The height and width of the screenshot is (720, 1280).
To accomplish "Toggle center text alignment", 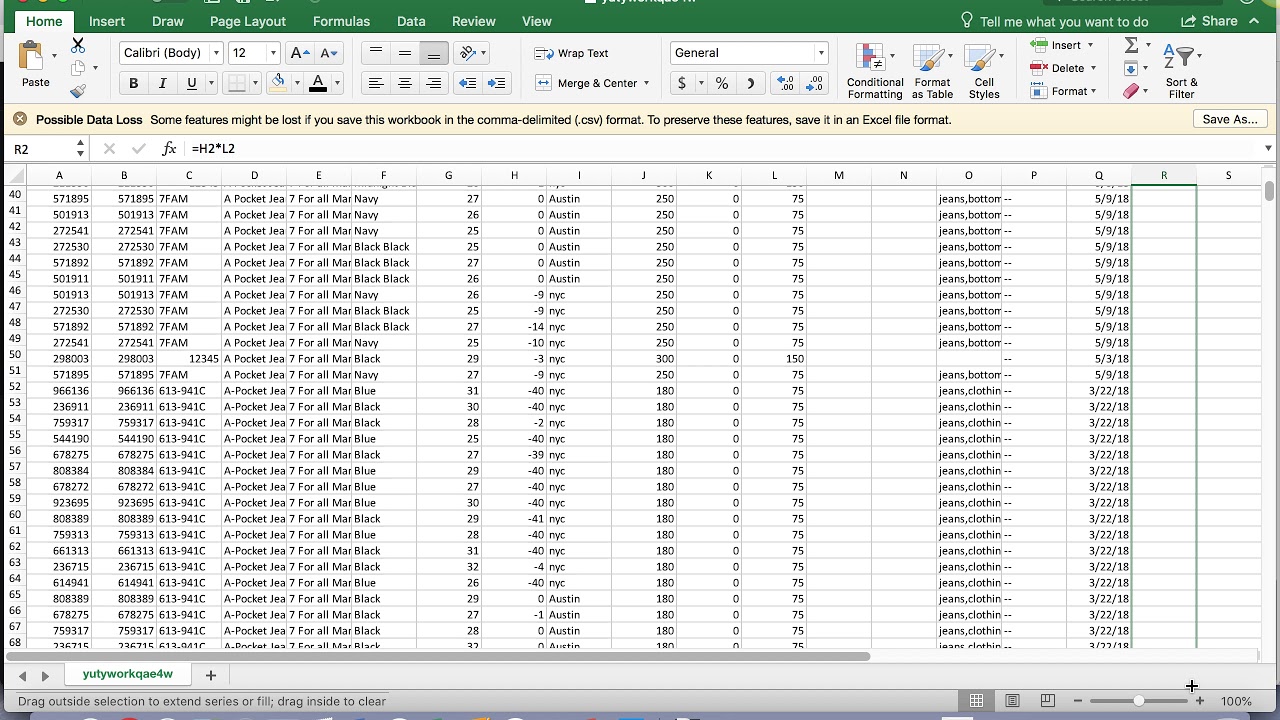I will click(405, 83).
